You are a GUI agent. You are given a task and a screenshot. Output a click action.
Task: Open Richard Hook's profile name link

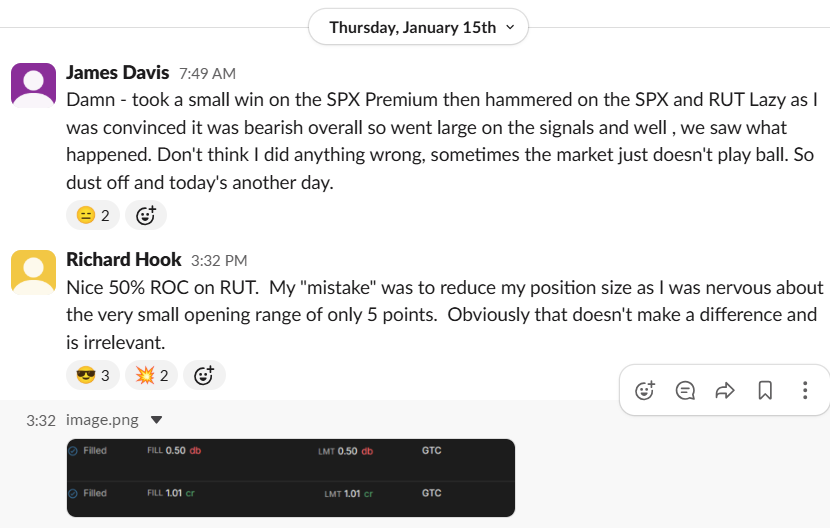click(x=123, y=260)
